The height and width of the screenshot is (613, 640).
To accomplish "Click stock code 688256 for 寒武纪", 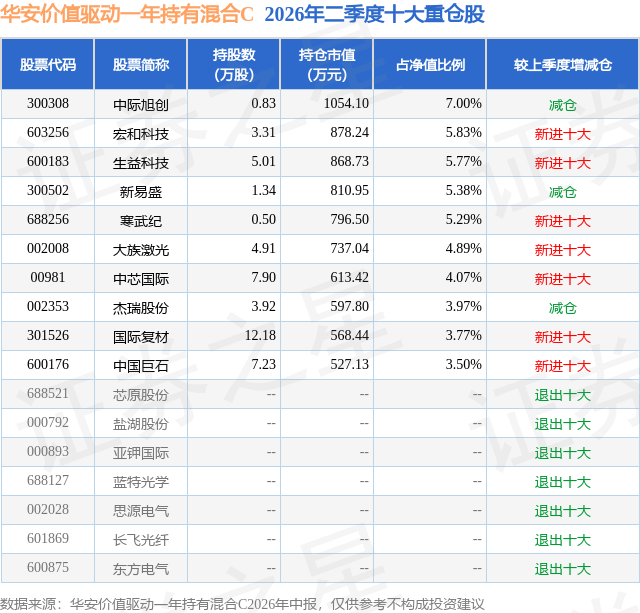I will [x=48, y=220].
